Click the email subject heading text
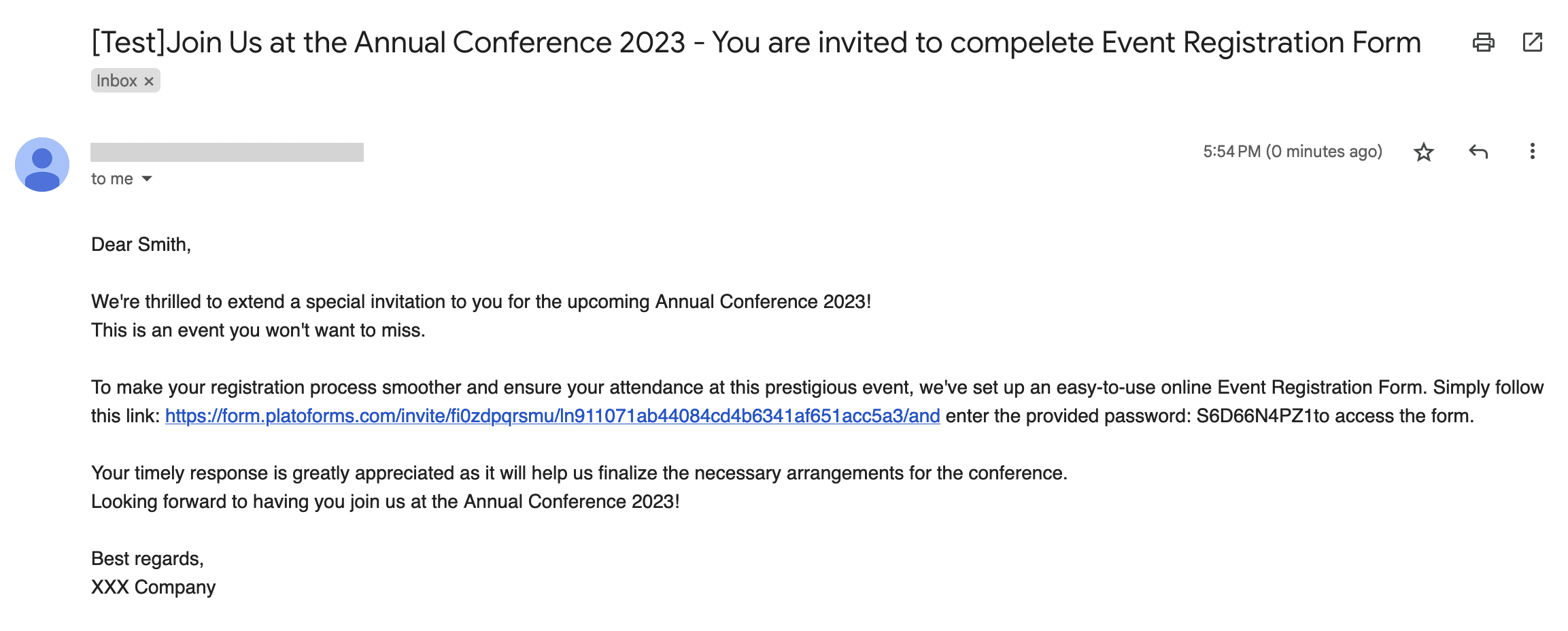This screenshot has height=631, width=1568. point(755,43)
